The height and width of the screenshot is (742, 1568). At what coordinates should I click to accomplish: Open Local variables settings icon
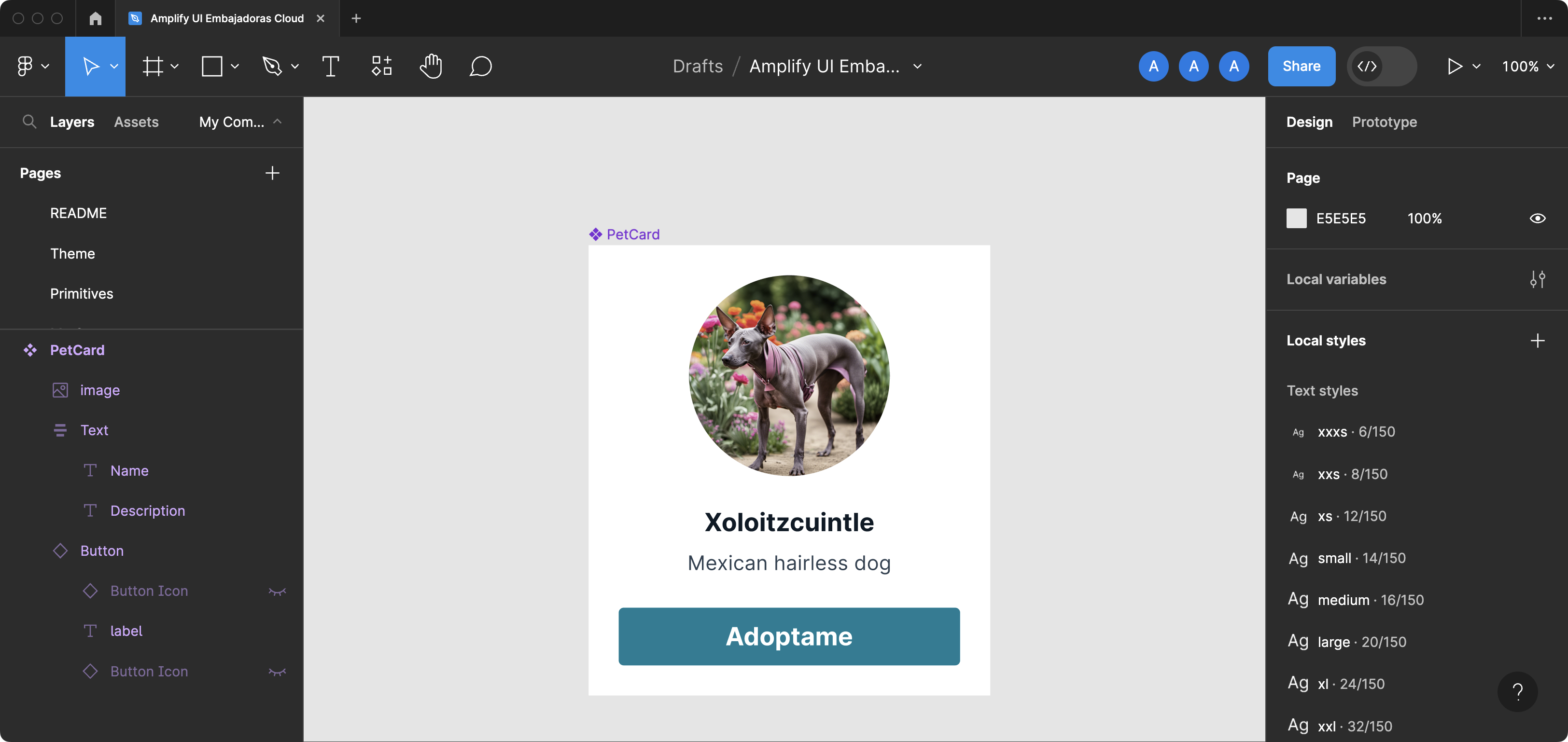[x=1537, y=279]
